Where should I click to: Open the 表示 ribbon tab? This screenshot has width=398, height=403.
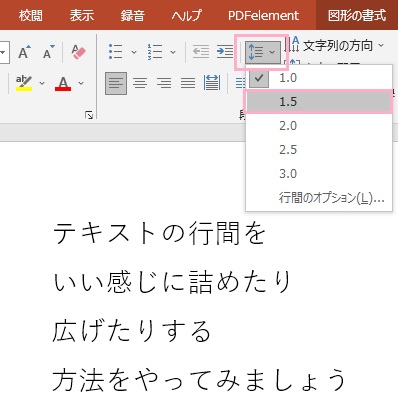(x=82, y=16)
